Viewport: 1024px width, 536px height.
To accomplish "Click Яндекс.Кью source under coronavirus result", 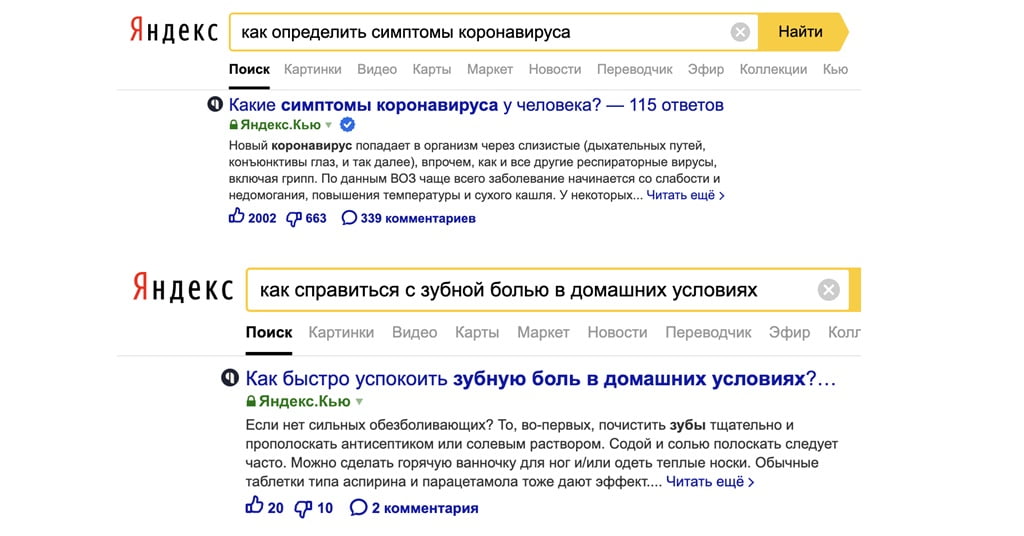I will [280, 125].
